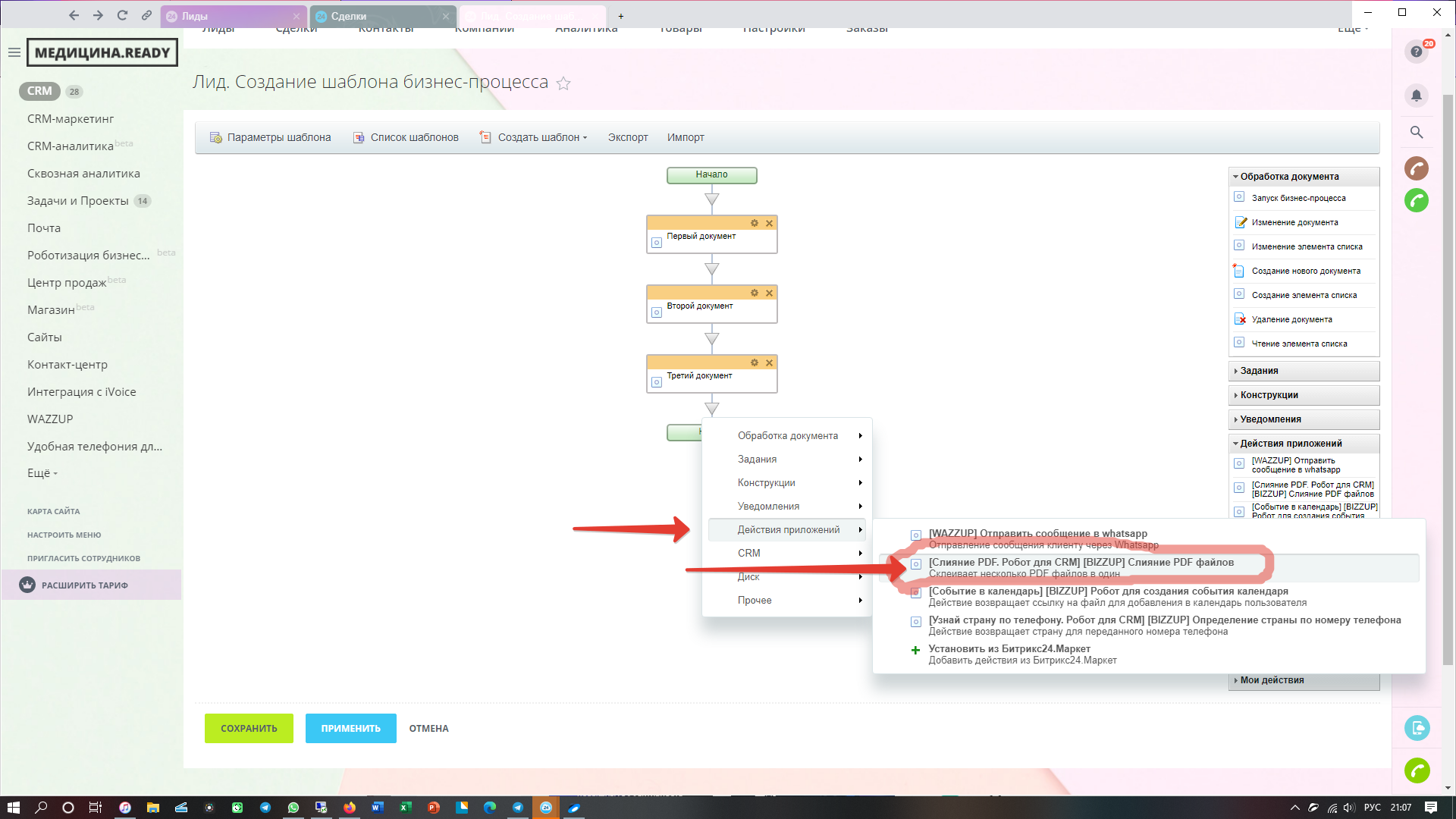
Task: Click the settings gear on Второй документ block
Action: [x=754, y=293]
